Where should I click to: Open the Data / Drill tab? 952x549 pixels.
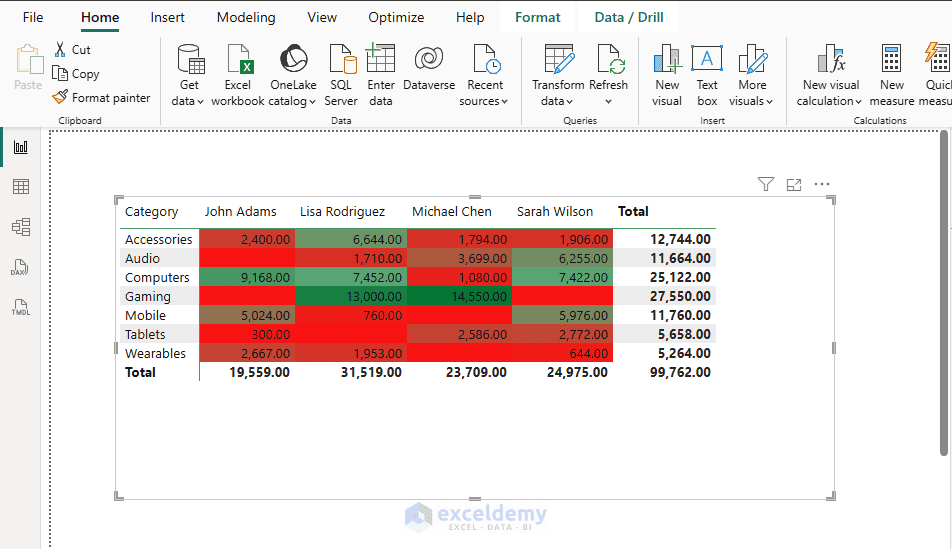(628, 18)
